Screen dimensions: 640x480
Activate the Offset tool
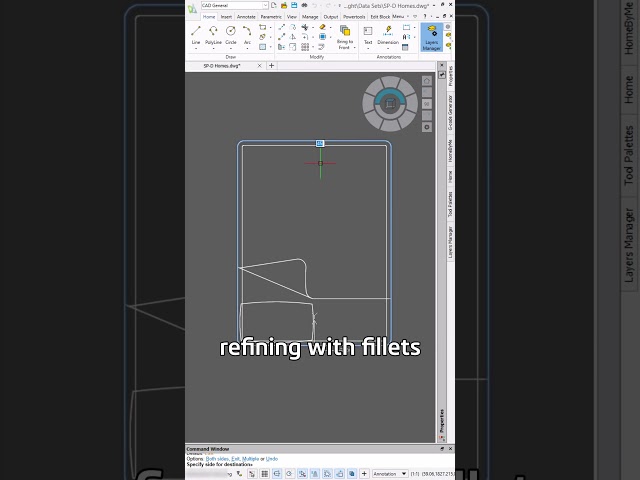pyautogui.click(x=322, y=47)
